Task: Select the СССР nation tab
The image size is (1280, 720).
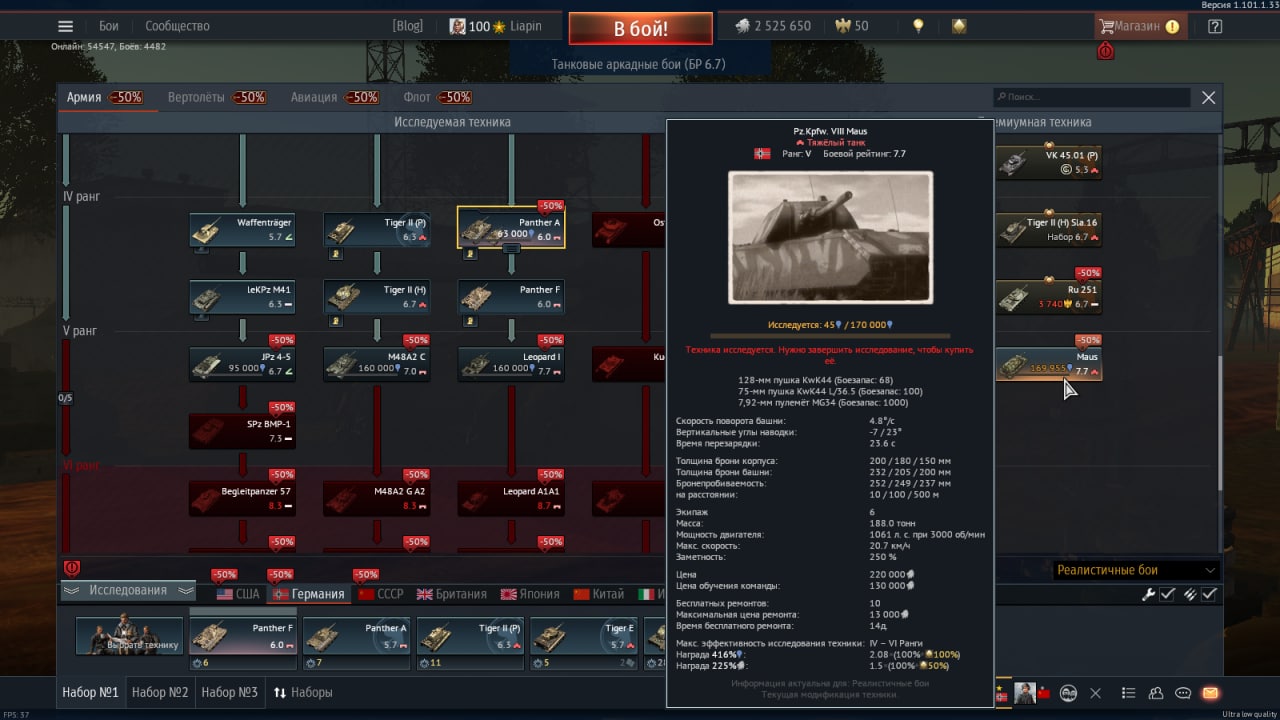Action: (381, 594)
